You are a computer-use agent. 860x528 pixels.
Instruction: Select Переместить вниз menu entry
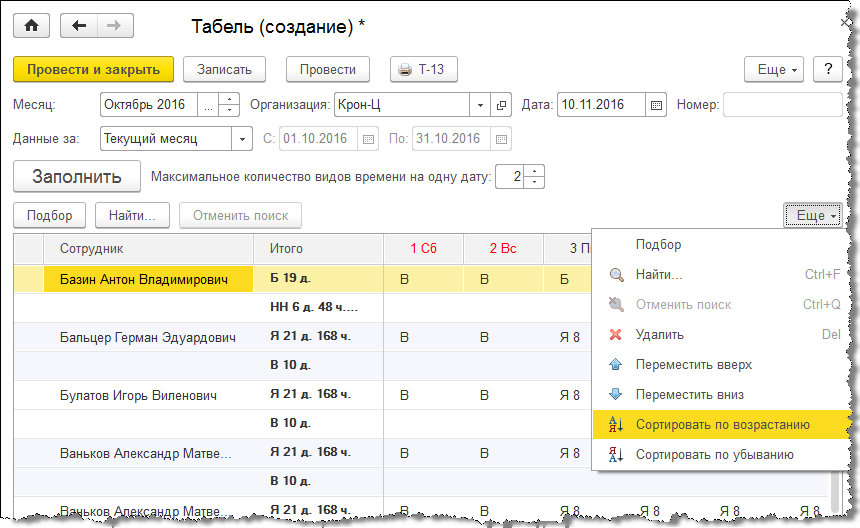click(689, 395)
